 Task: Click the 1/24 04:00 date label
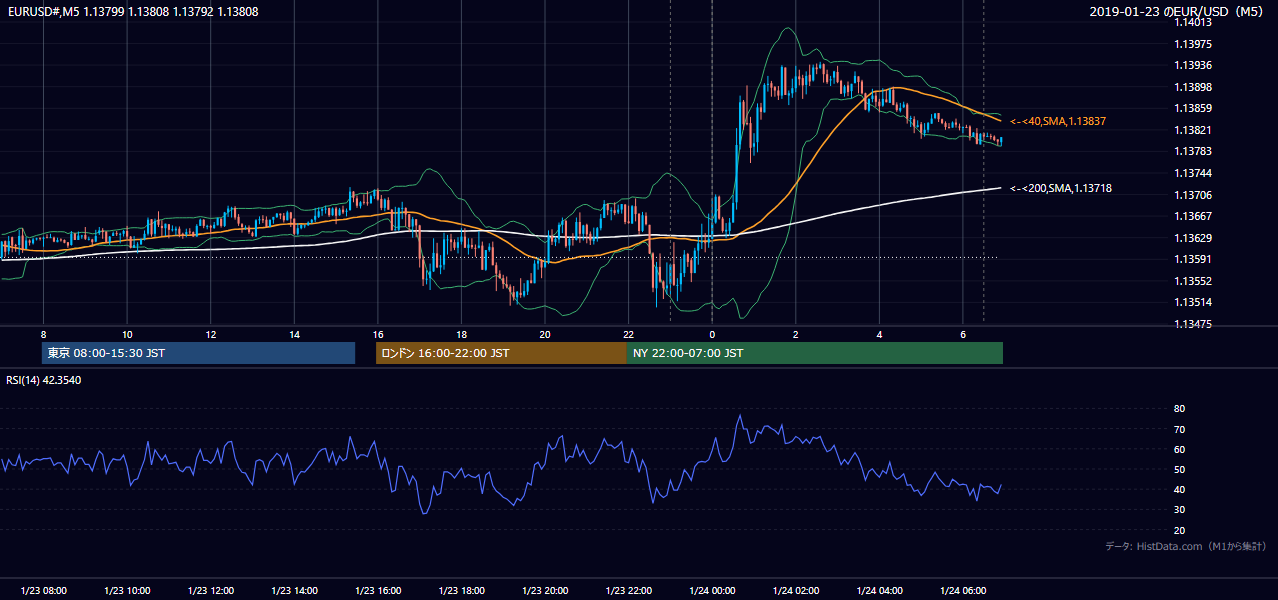[x=879, y=590]
